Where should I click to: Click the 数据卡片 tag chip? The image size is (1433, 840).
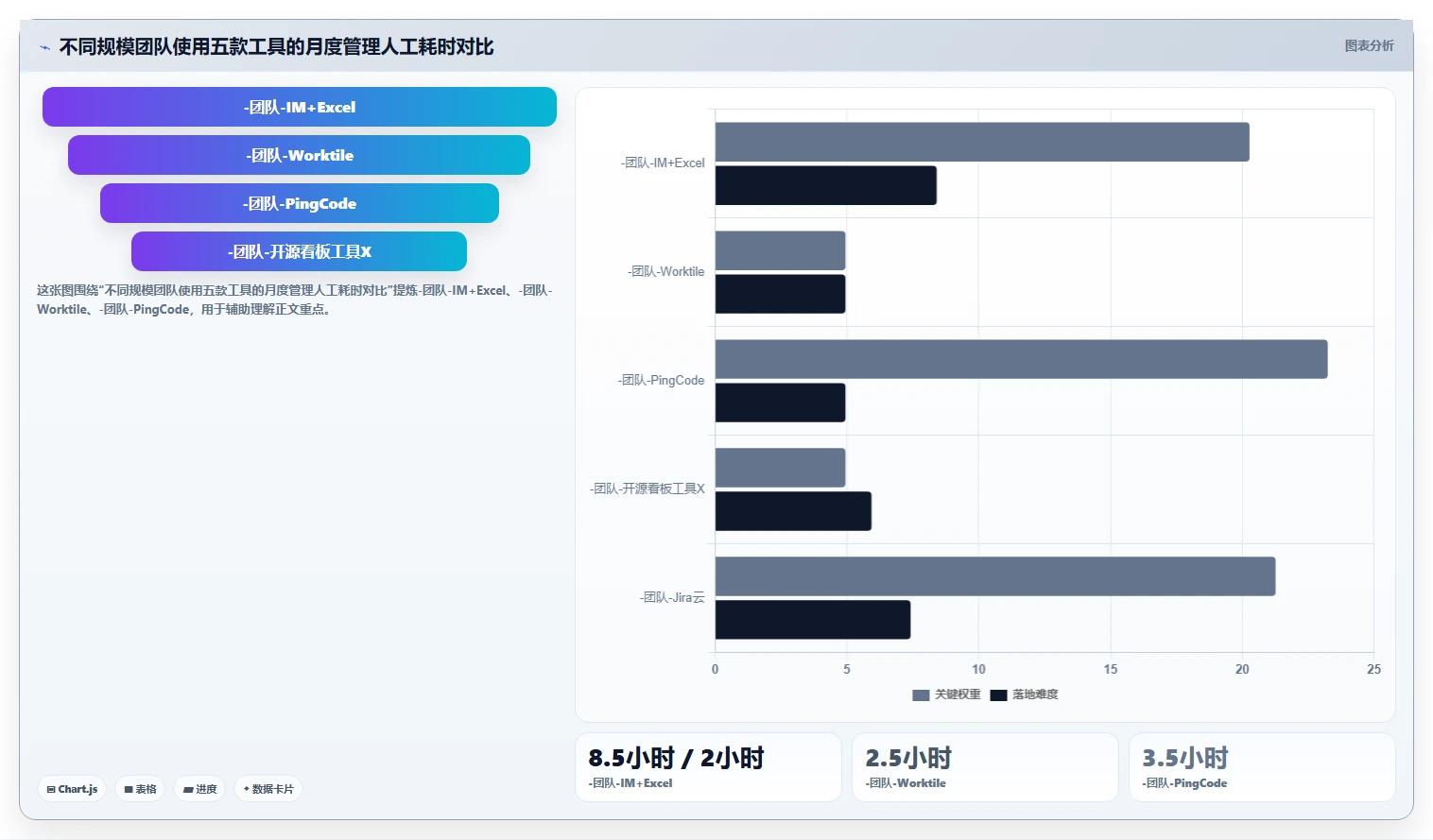[268, 789]
